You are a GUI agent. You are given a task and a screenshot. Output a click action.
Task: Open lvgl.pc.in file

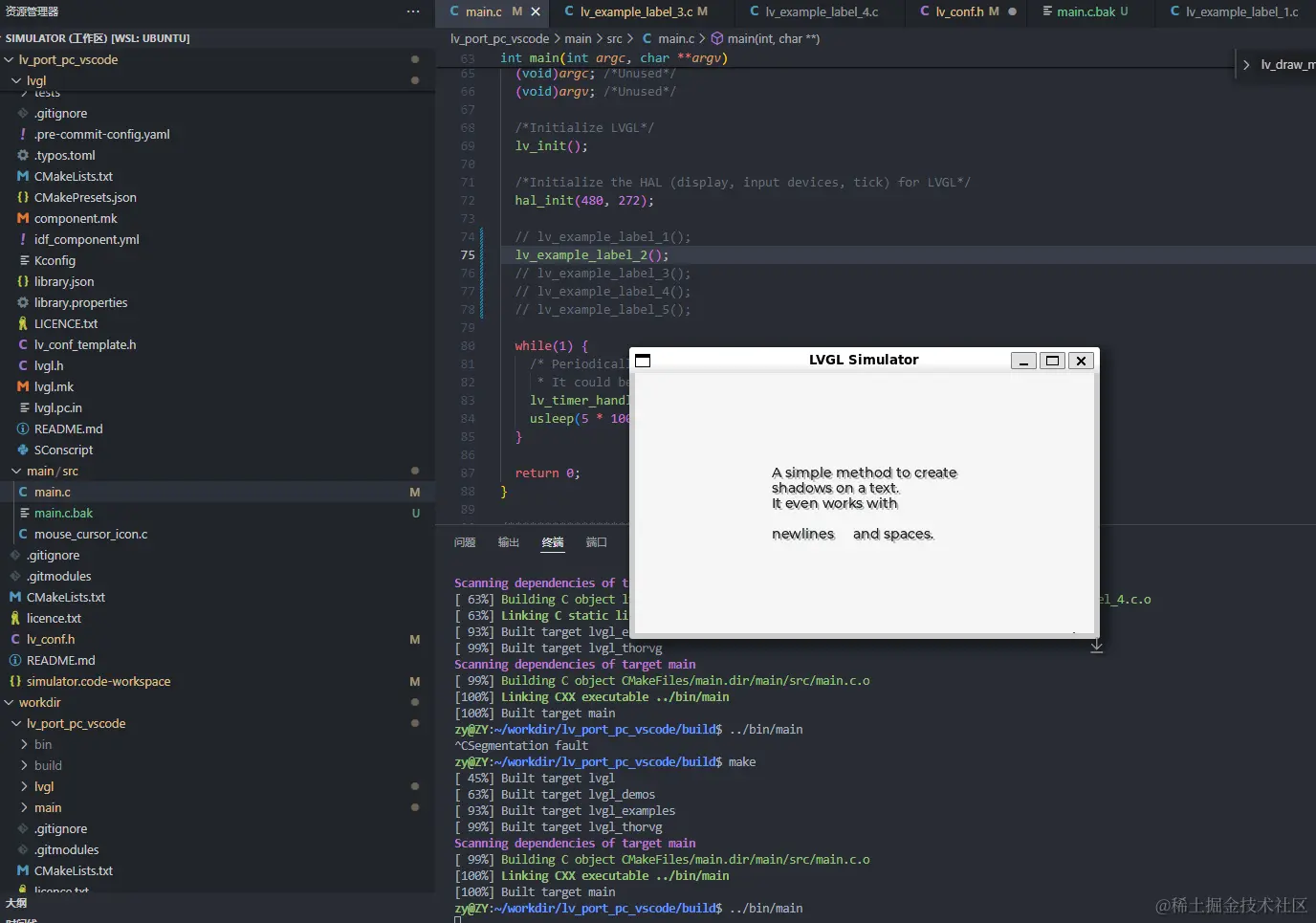point(57,407)
